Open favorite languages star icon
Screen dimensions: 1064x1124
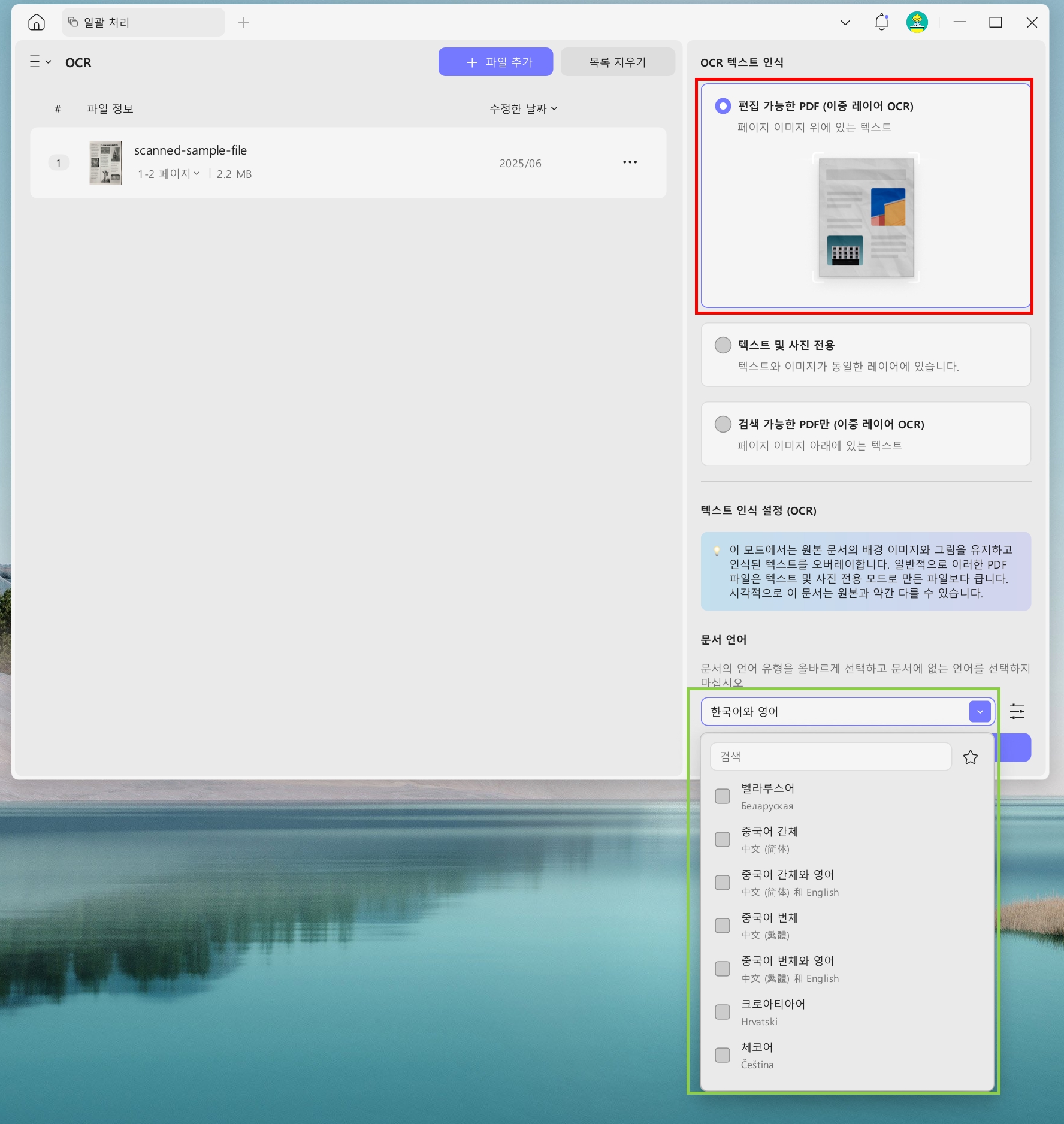971,757
